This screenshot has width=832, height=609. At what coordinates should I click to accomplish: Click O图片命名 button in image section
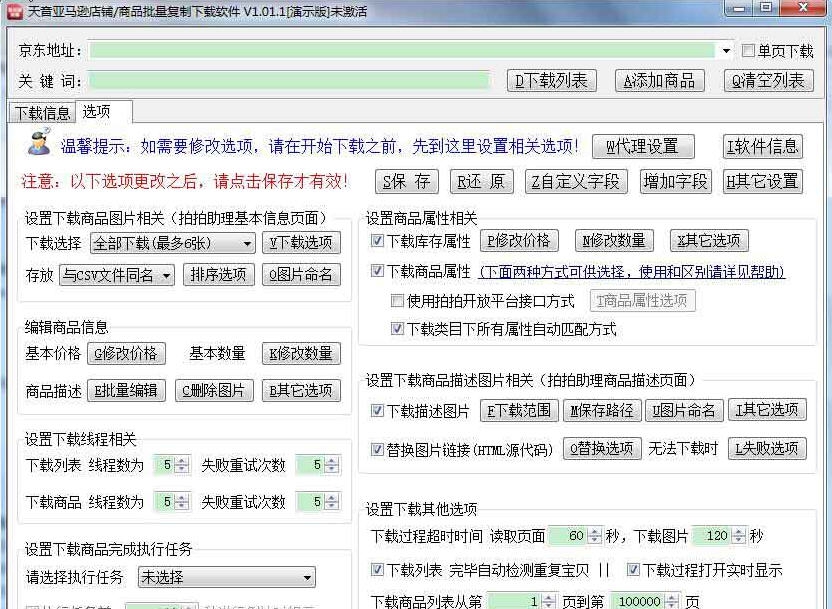click(301, 275)
